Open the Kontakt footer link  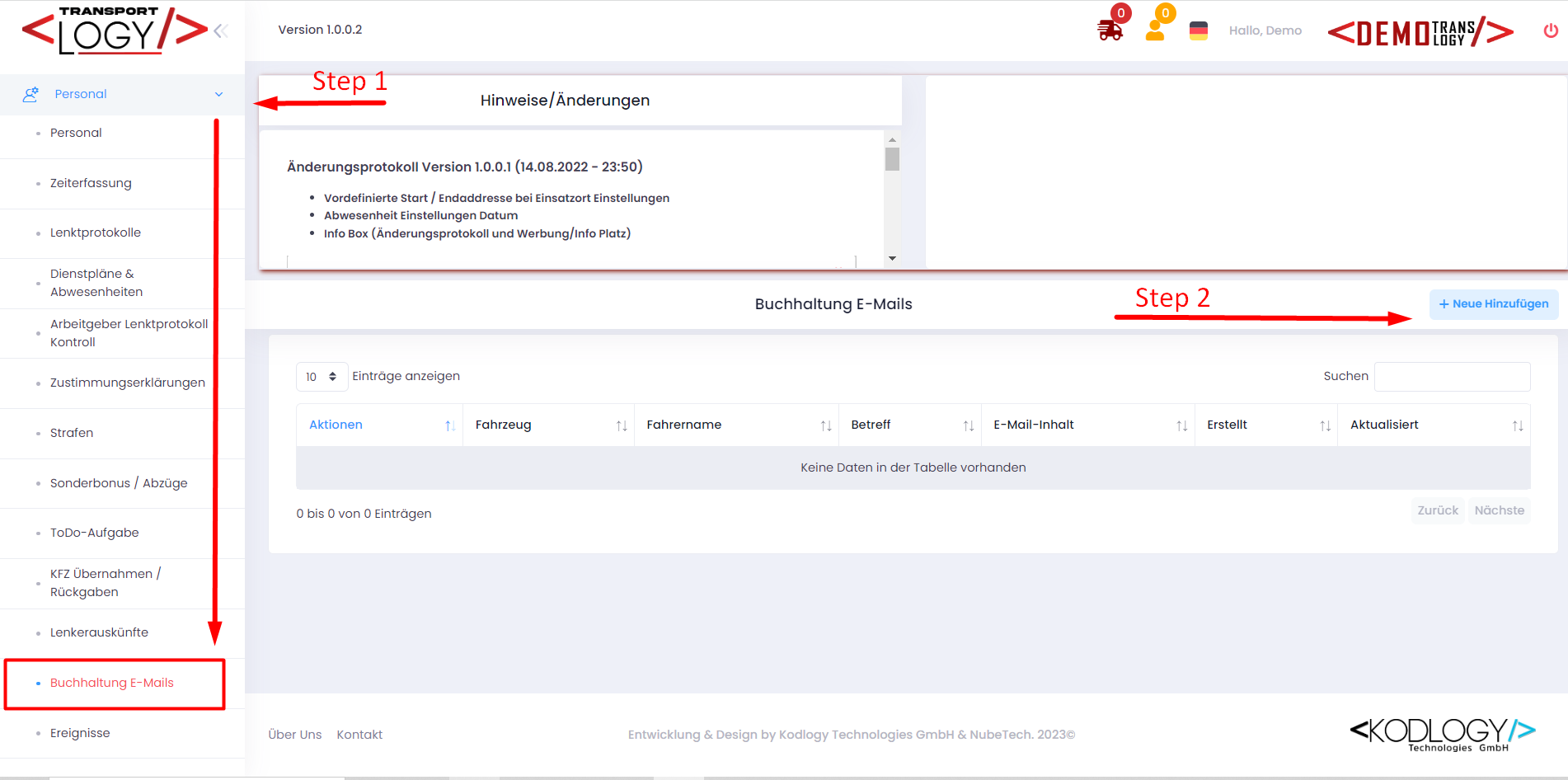coord(359,735)
